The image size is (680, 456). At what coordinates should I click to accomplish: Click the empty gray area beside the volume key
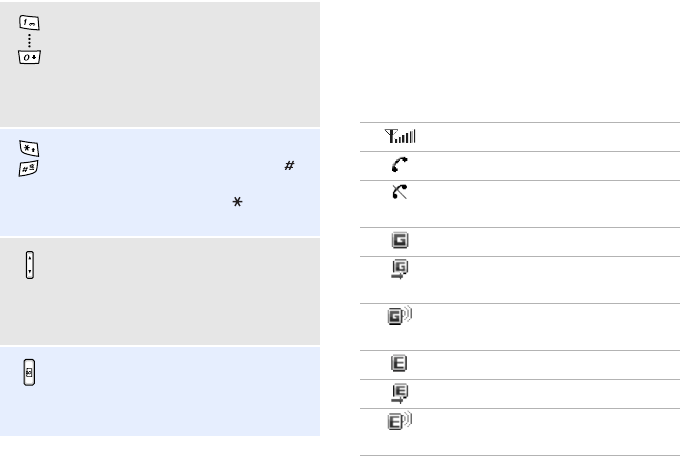click(180, 290)
